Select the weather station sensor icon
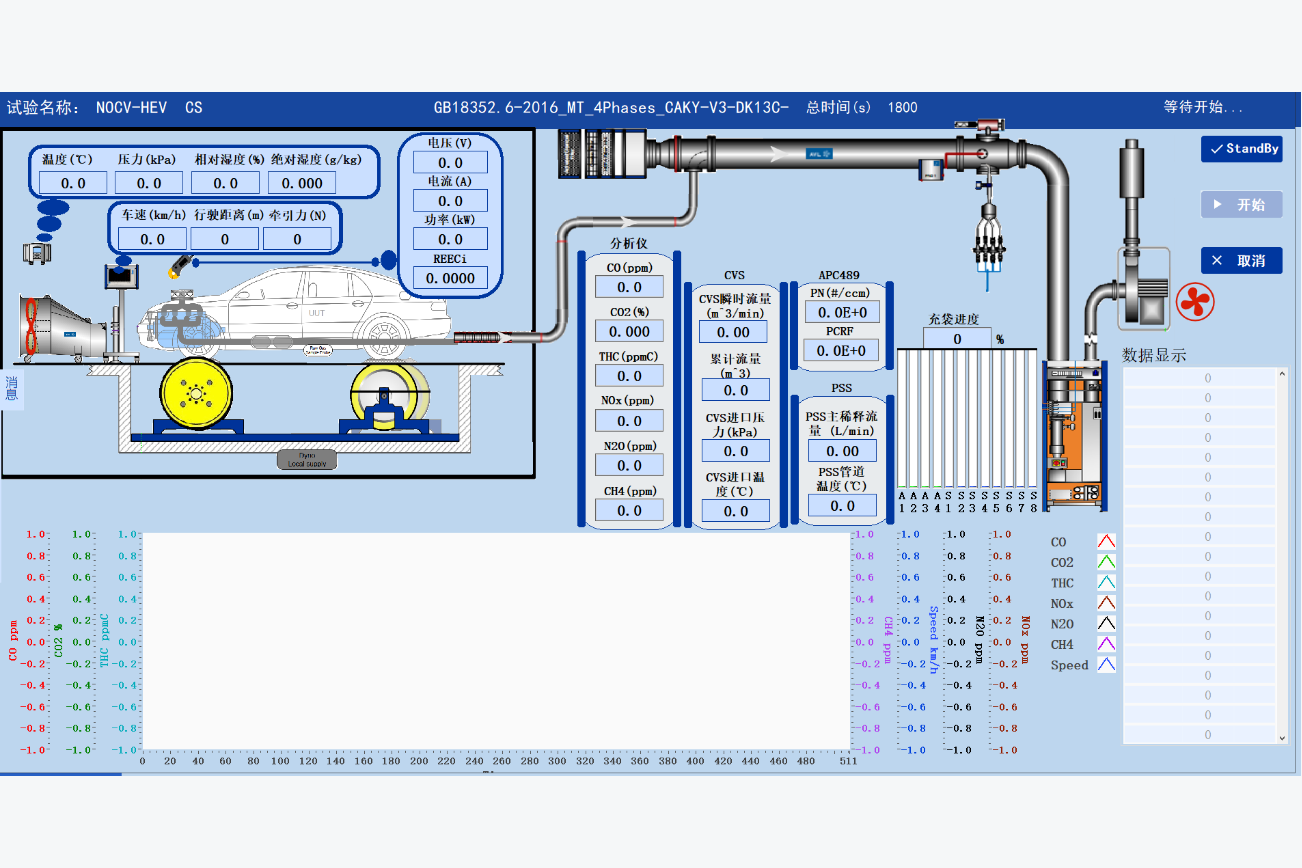This screenshot has height=868, width=1302. pos(38,253)
